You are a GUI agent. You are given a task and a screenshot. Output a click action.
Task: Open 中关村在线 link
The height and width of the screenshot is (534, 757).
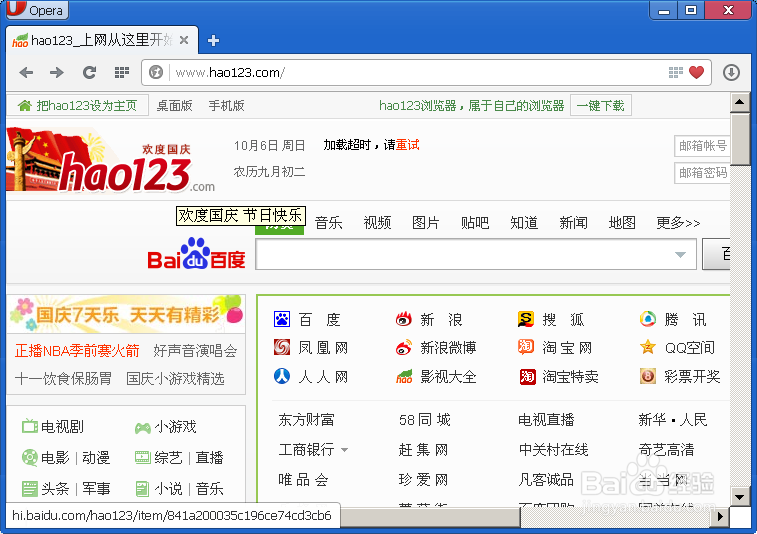tap(553, 450)
